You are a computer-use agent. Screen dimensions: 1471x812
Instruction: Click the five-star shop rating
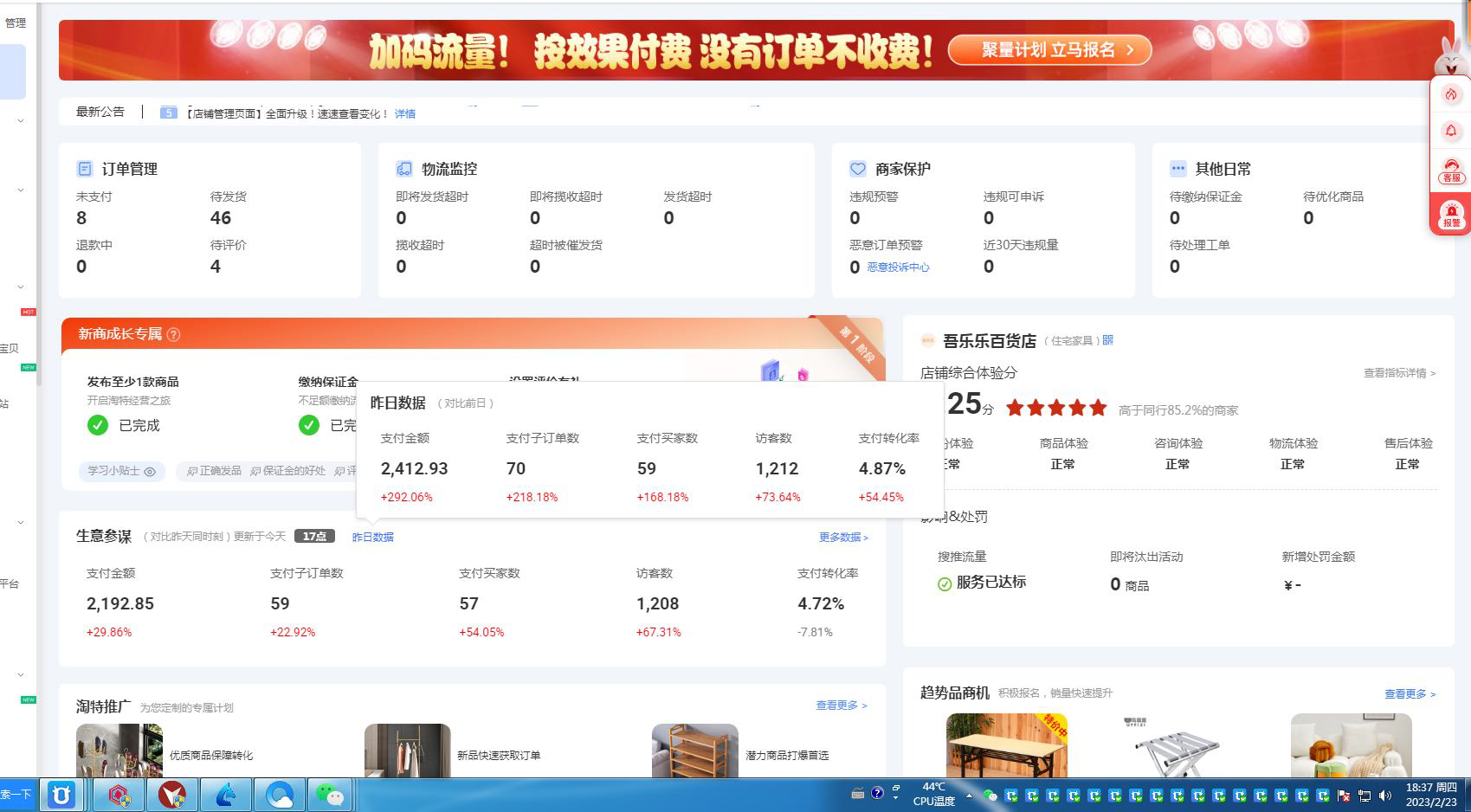[x=1055, y=408]
